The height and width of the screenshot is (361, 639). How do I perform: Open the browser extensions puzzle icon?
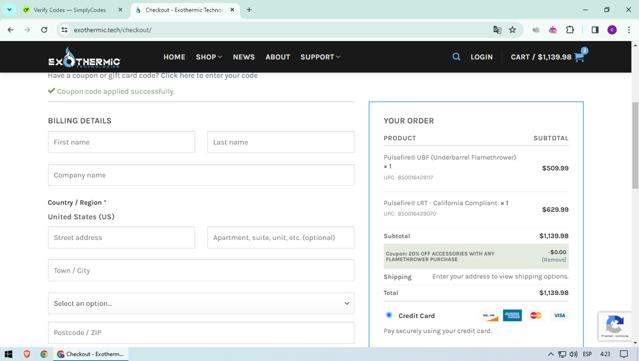570,30
